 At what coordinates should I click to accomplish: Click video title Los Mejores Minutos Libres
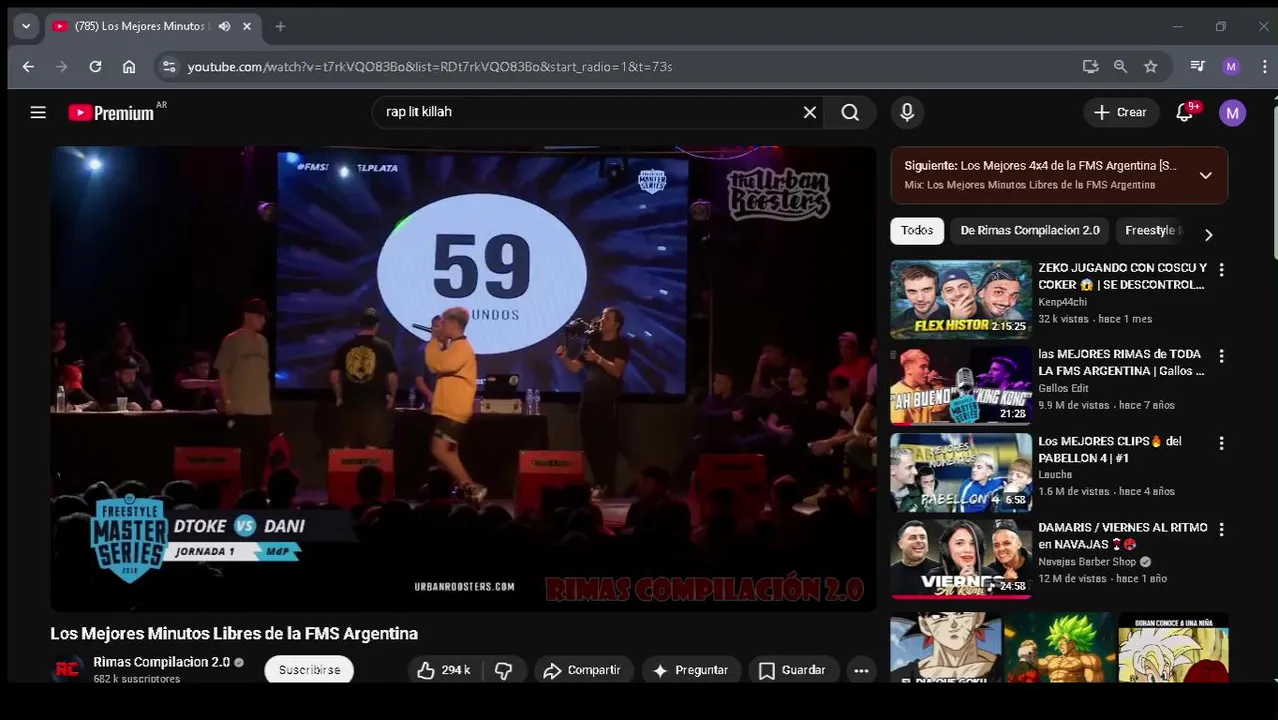pyautogui.click(x=234, y=633)
